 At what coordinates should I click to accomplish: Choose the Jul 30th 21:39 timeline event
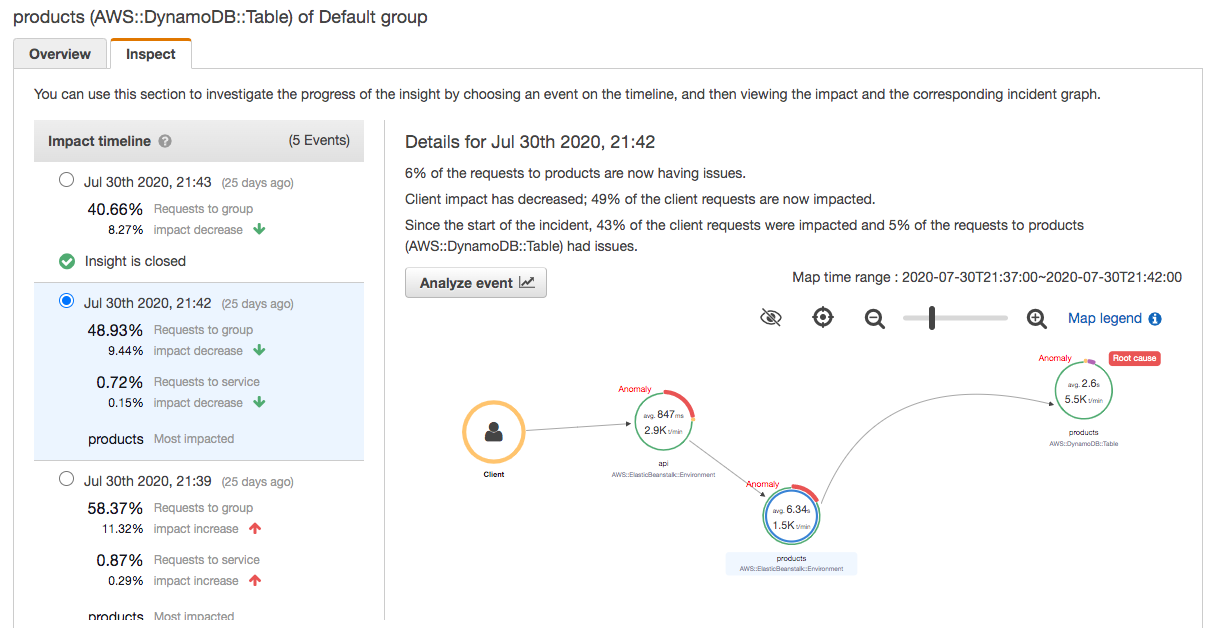coord(66,479)
